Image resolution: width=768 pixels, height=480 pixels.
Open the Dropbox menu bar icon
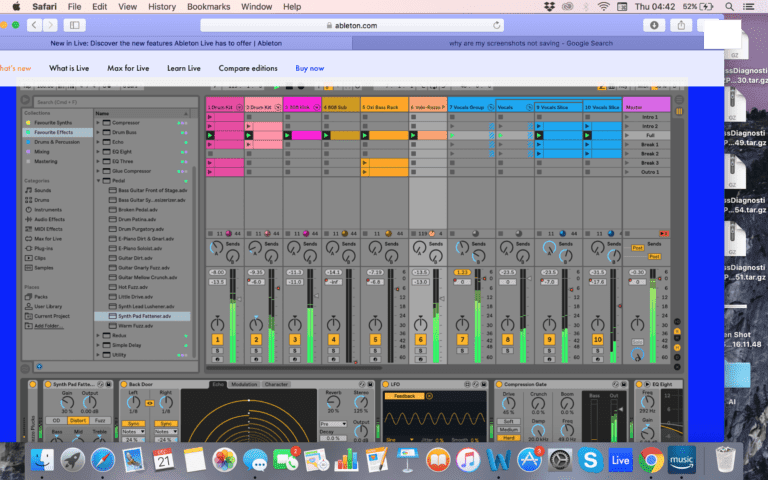(x=549, y=7)
